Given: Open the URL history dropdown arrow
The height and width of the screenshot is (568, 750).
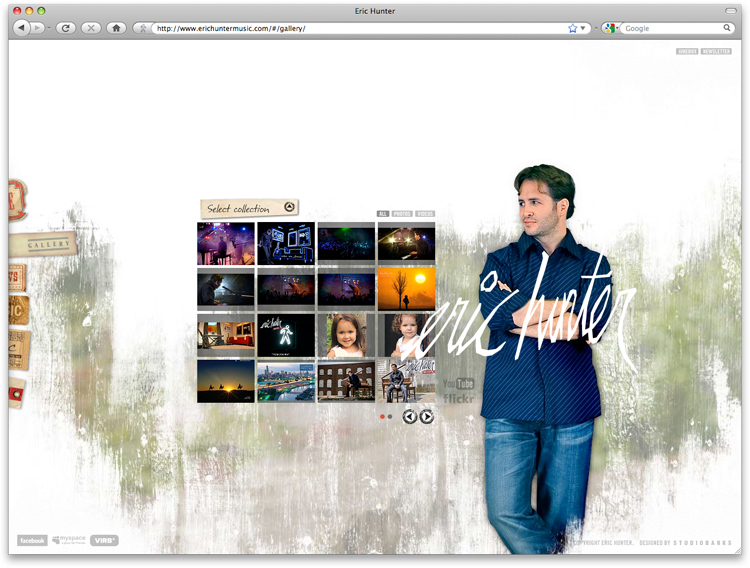Looking at the screenshot, I should [x=583, y=28].
